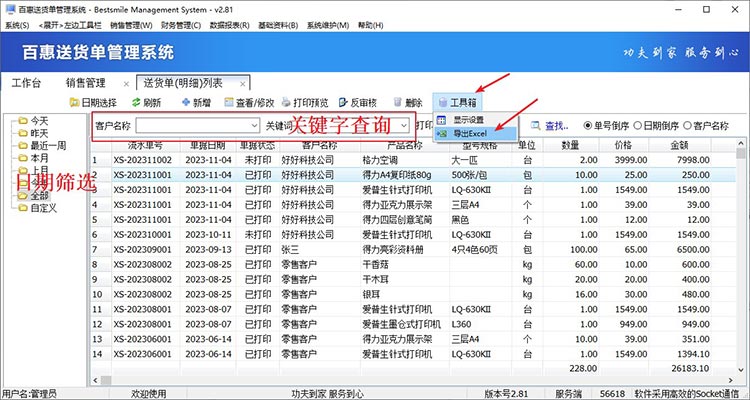This screenshot has height=400, width=750.
Task: Sort by the 数量 column header
Action: tap(571, 146)
